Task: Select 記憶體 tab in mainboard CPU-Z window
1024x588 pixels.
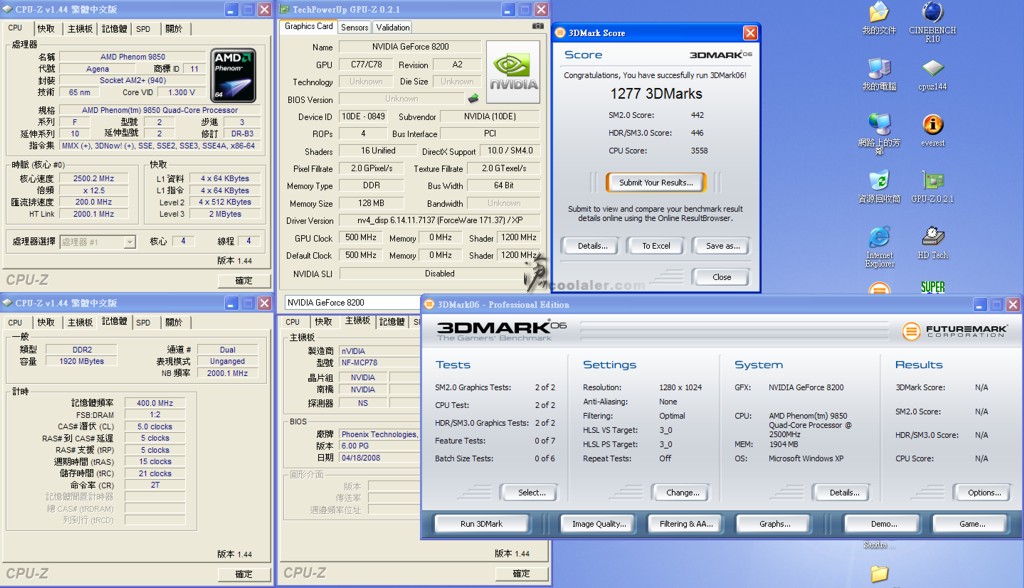Action: pos(392,321)
